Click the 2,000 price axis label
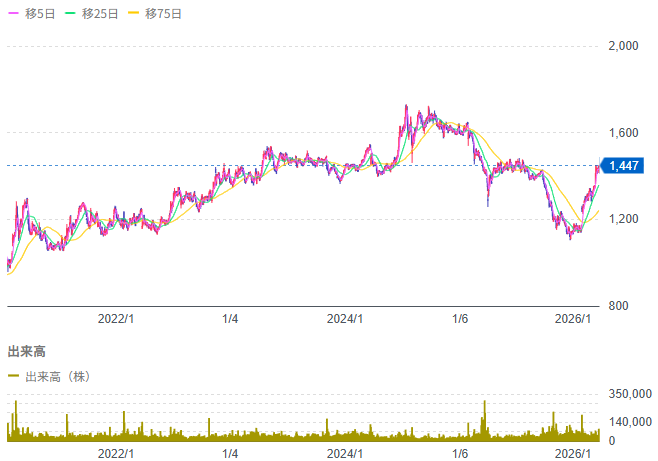The height and width of the screenshot is (461, 658). (623, 47)
